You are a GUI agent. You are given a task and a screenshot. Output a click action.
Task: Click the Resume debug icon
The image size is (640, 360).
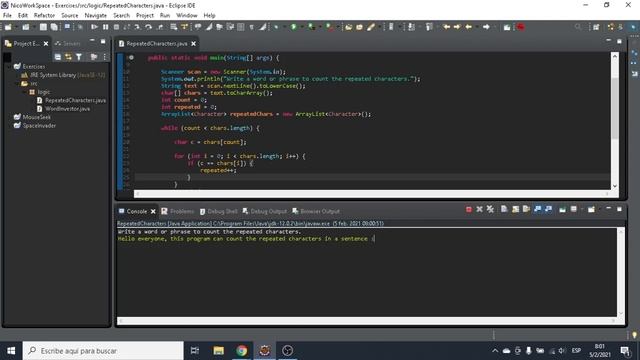coord(94,27)
